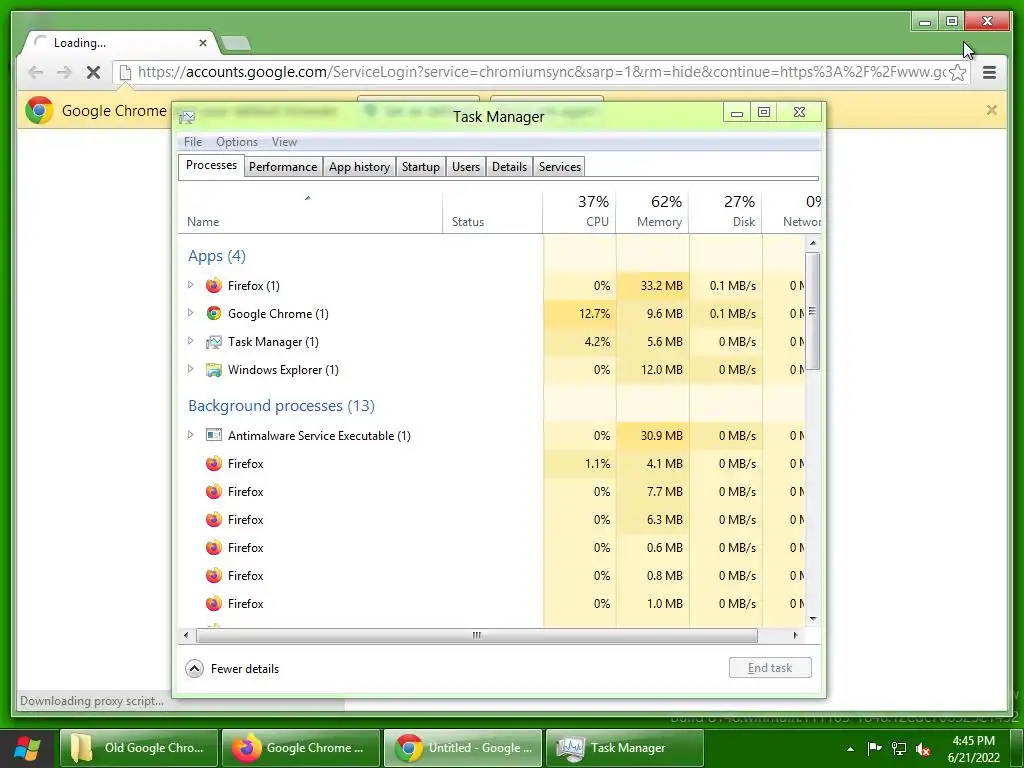This screenshot has width=1024, height=768.
Task: Open the Windows Start button
Action: (x=27, y=748)
